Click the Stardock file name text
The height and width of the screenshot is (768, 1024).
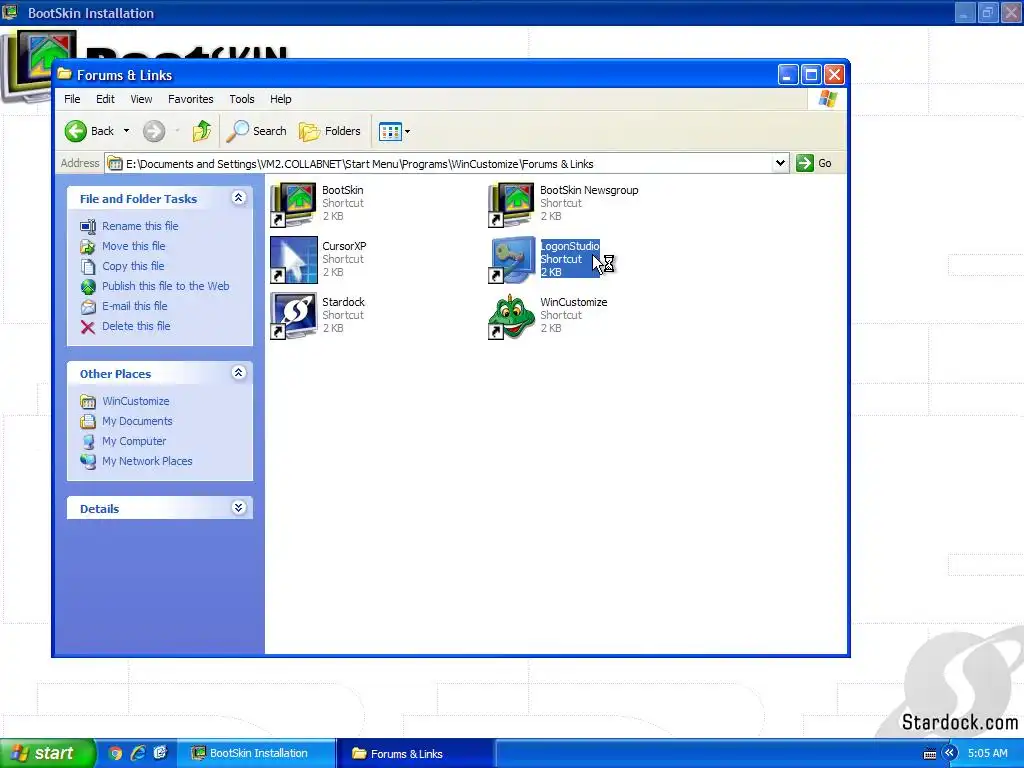pyautogui.click(x=344, y=302)
